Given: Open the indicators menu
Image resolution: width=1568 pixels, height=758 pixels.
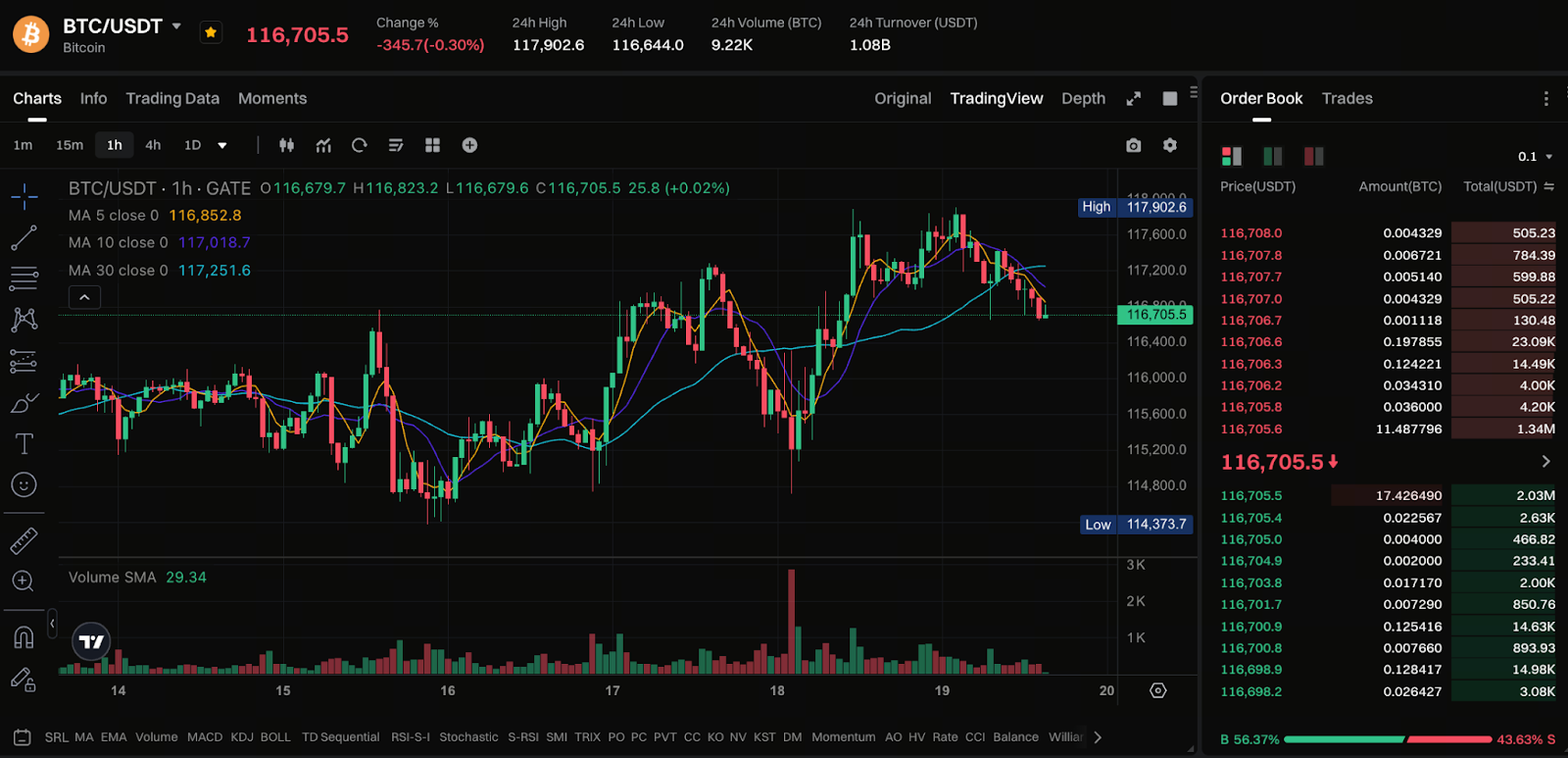Looking at the screenshot, I should tap(323, 145).
